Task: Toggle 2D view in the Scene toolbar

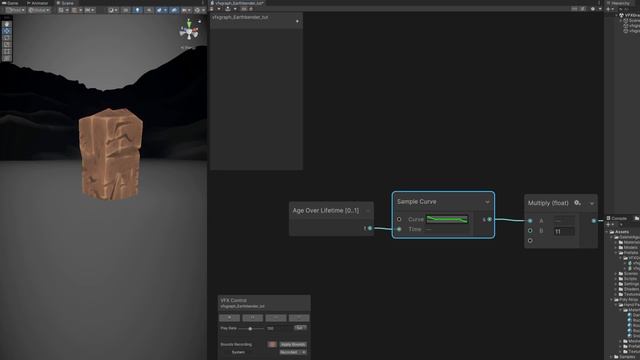Action: pyautogui.click(x=126, y=10)
